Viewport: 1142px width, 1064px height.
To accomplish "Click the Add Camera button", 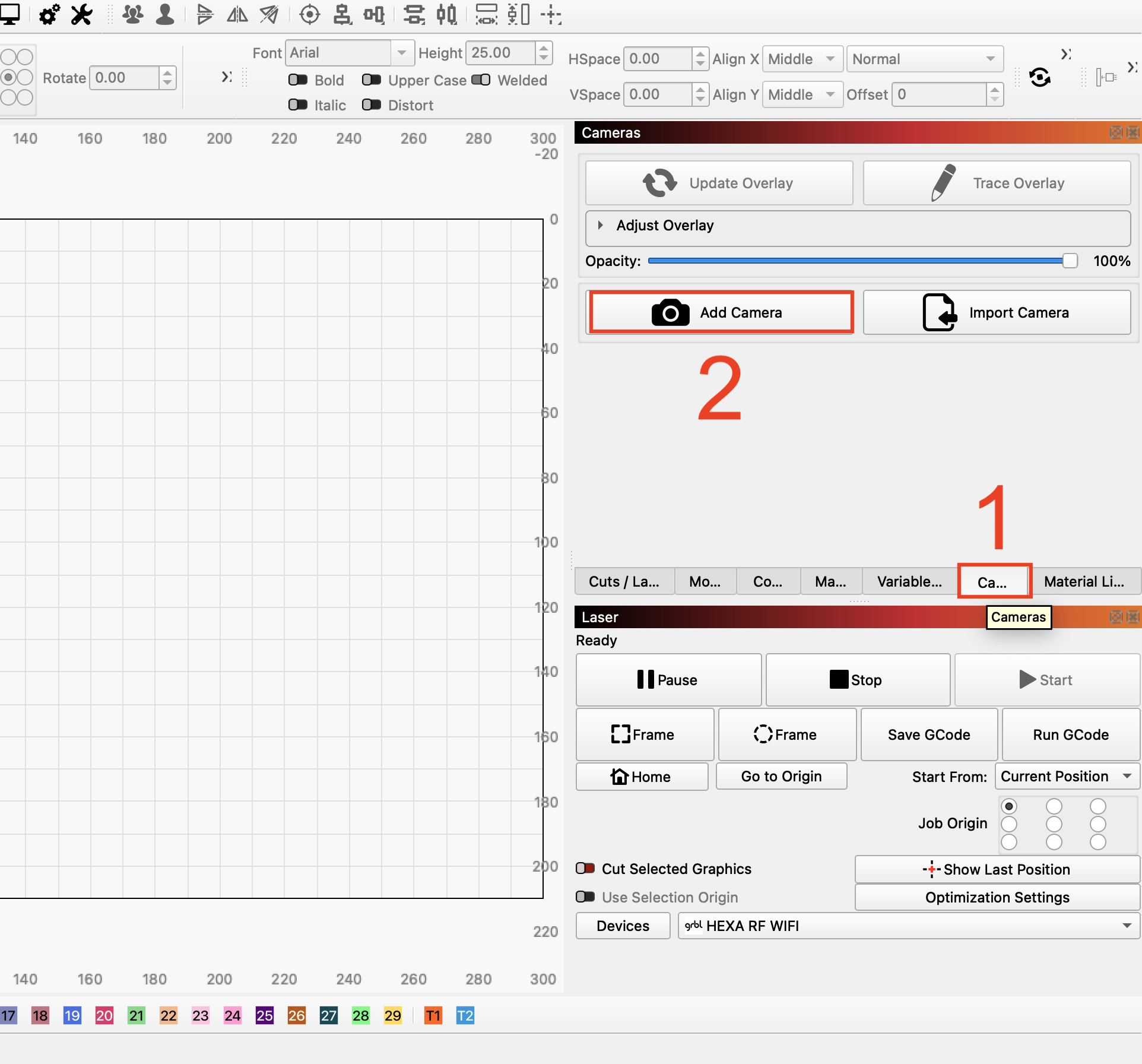I will pyautogui.click(x=720, y=312).
